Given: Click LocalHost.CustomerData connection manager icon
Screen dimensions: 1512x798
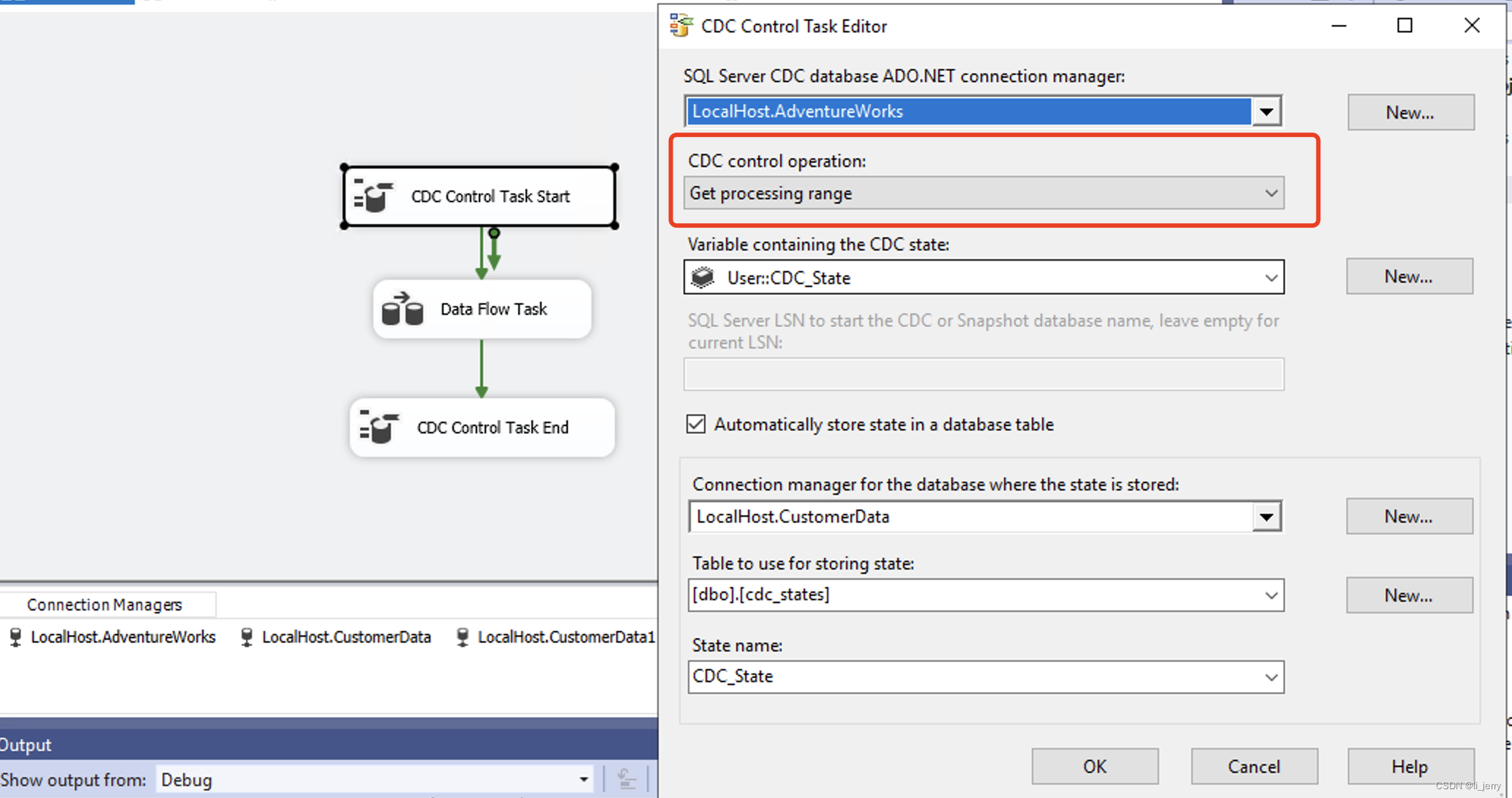Looking at the screenshot, I should tap(247, 637).
